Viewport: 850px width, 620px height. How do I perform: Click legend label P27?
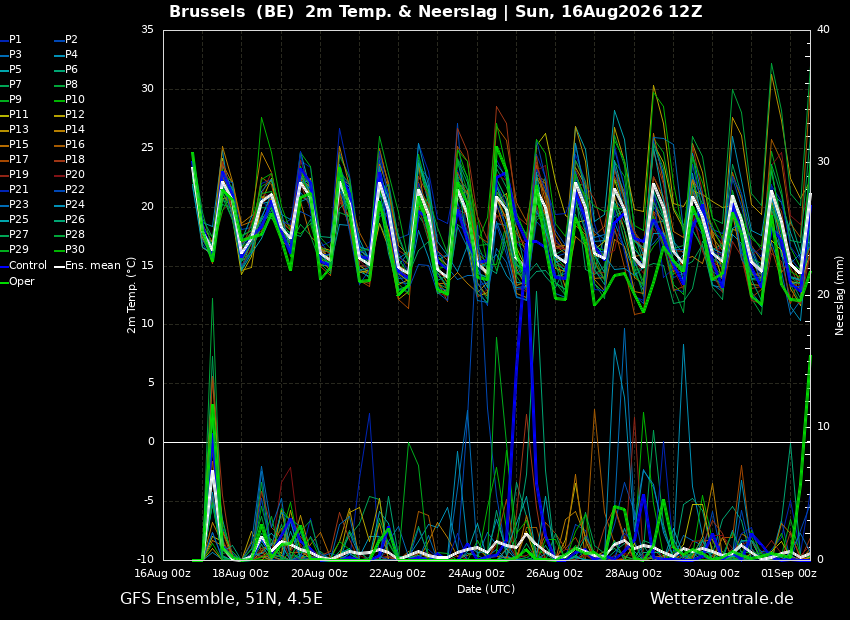click(x=14, y=235)
